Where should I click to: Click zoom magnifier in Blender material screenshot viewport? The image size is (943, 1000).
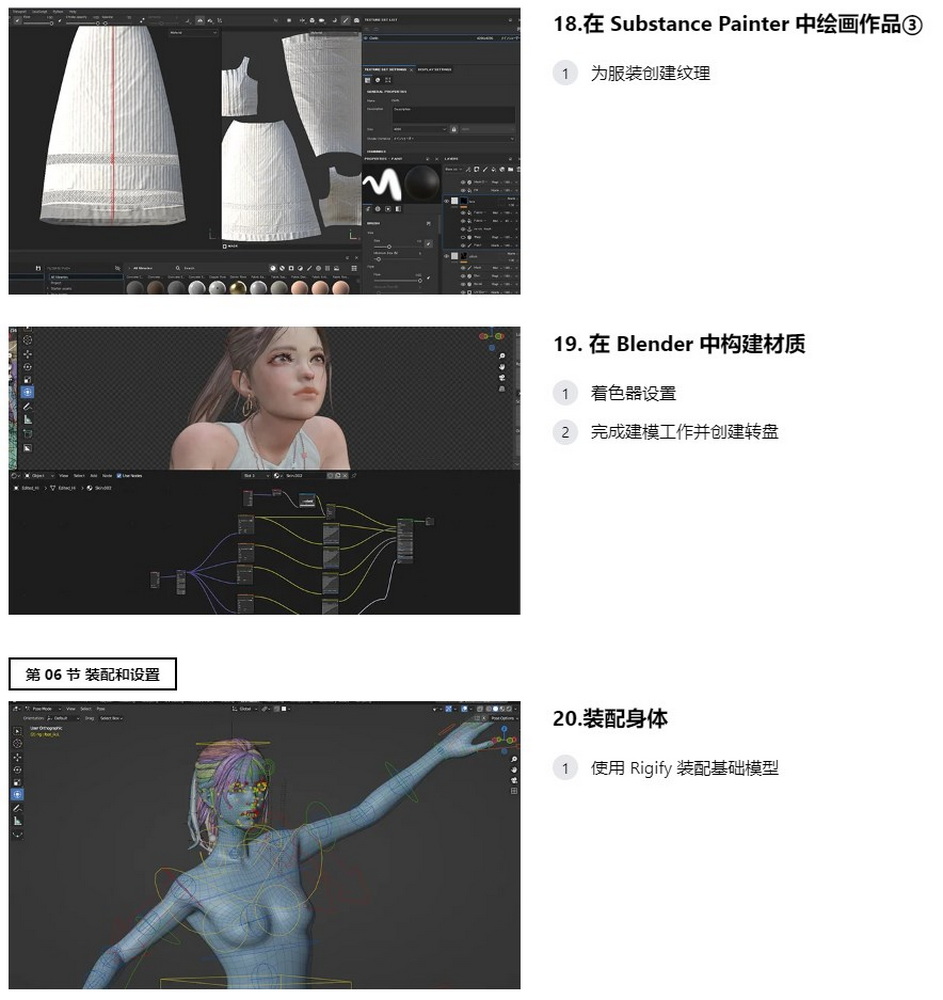pos(502,355)
